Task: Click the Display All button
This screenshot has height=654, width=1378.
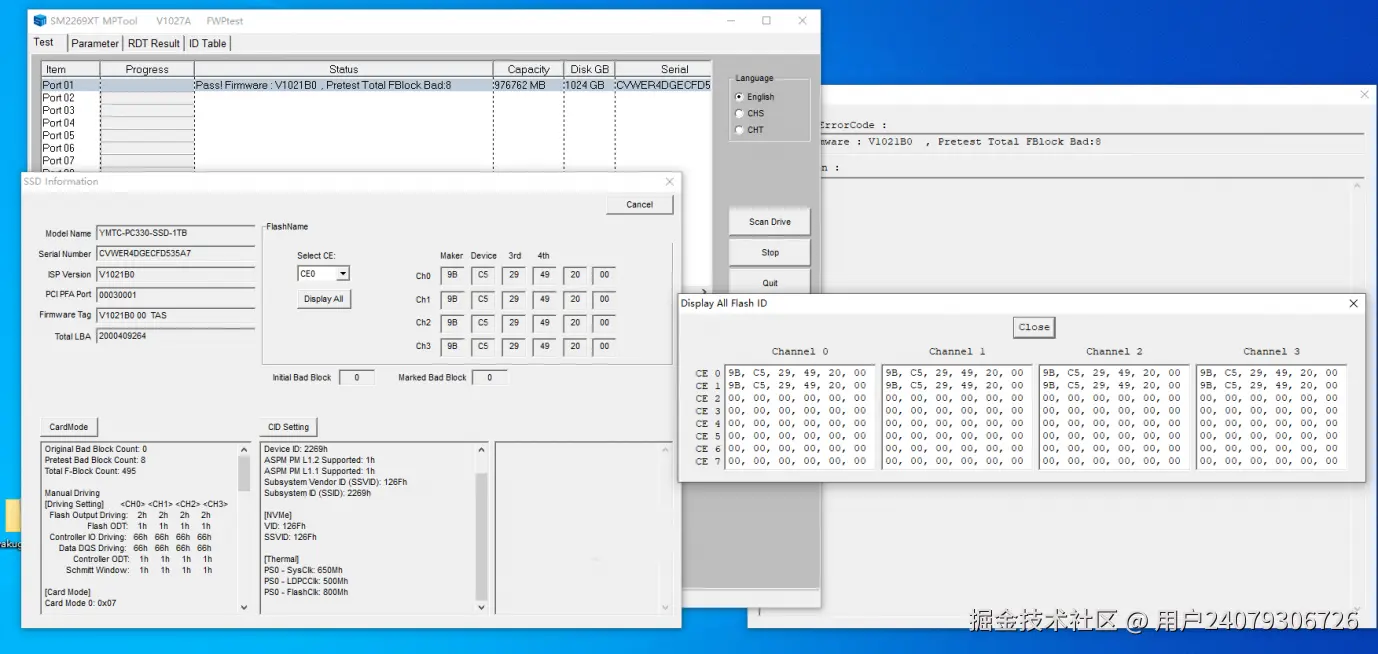Action: click(x=324, y=299)
